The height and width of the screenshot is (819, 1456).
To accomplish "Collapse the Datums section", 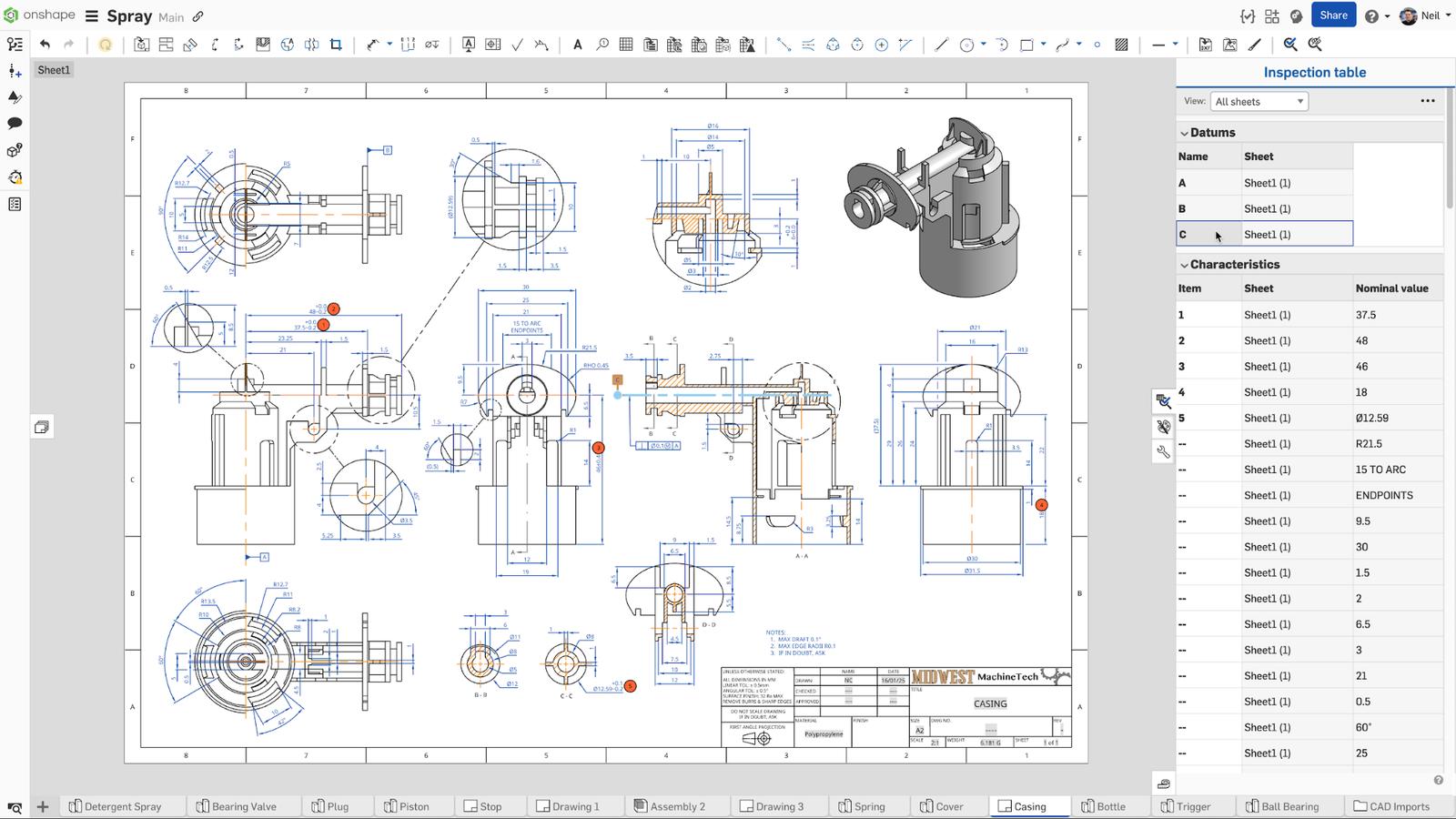I will pyautogui.click(x=1183, y=132).
